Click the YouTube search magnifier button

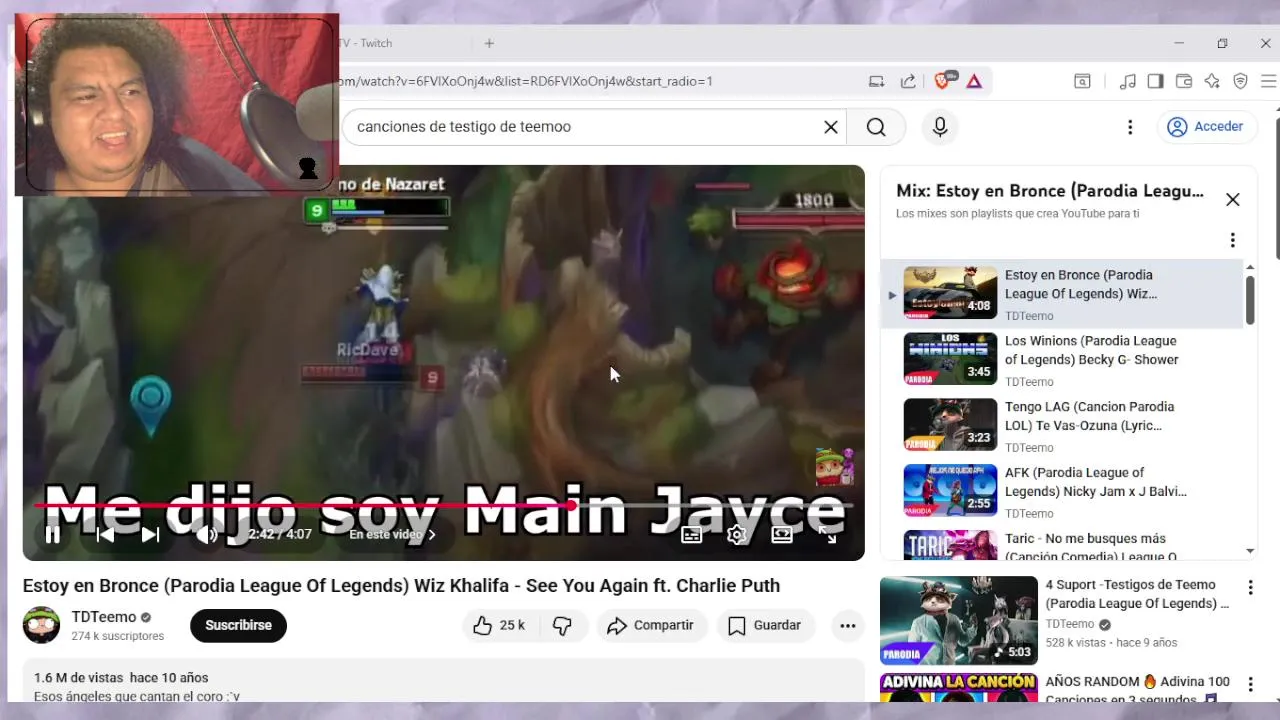tap(876, 127)
